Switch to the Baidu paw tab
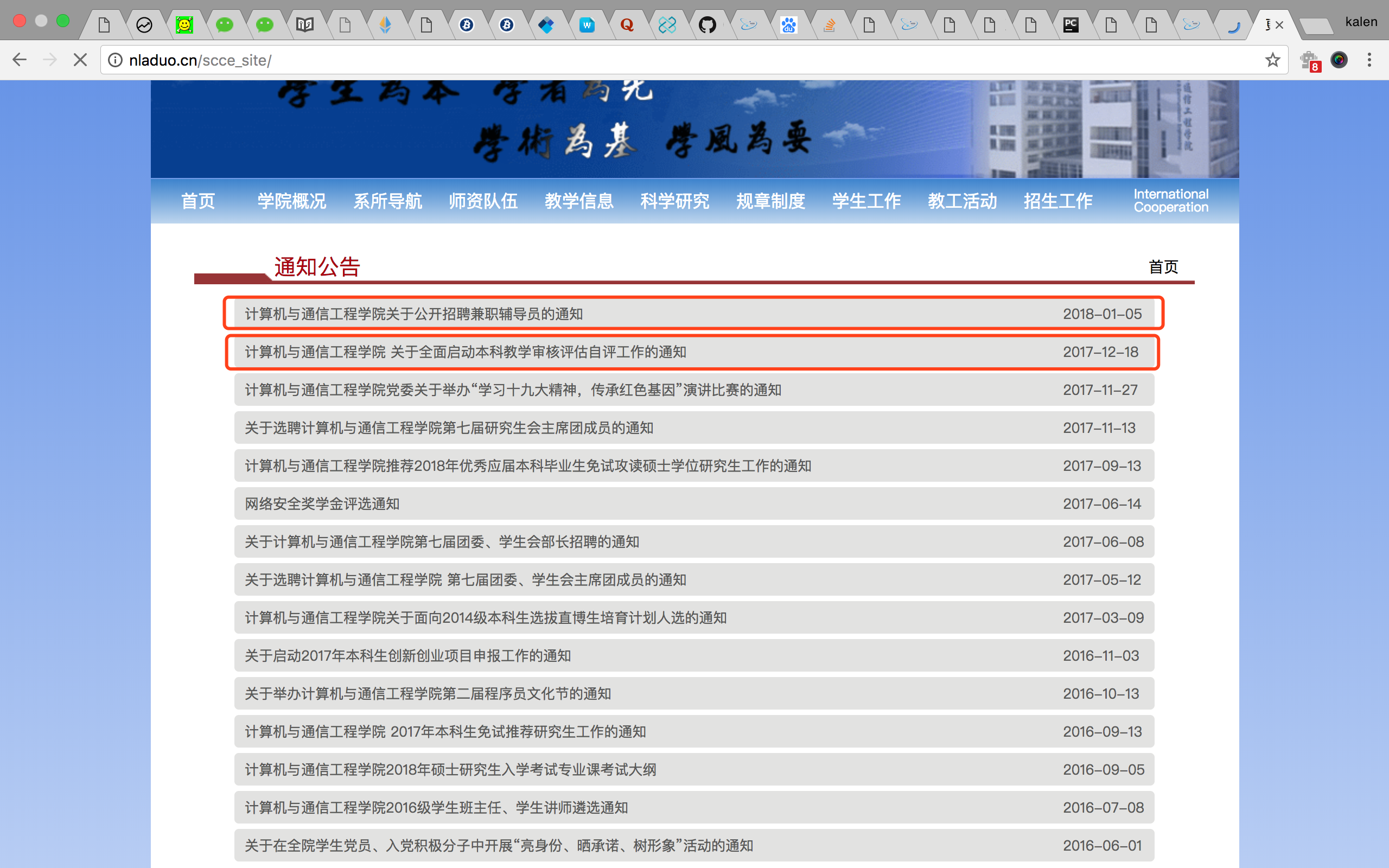The height and width of the screenshot is (868, 1389). coord(788,25)
